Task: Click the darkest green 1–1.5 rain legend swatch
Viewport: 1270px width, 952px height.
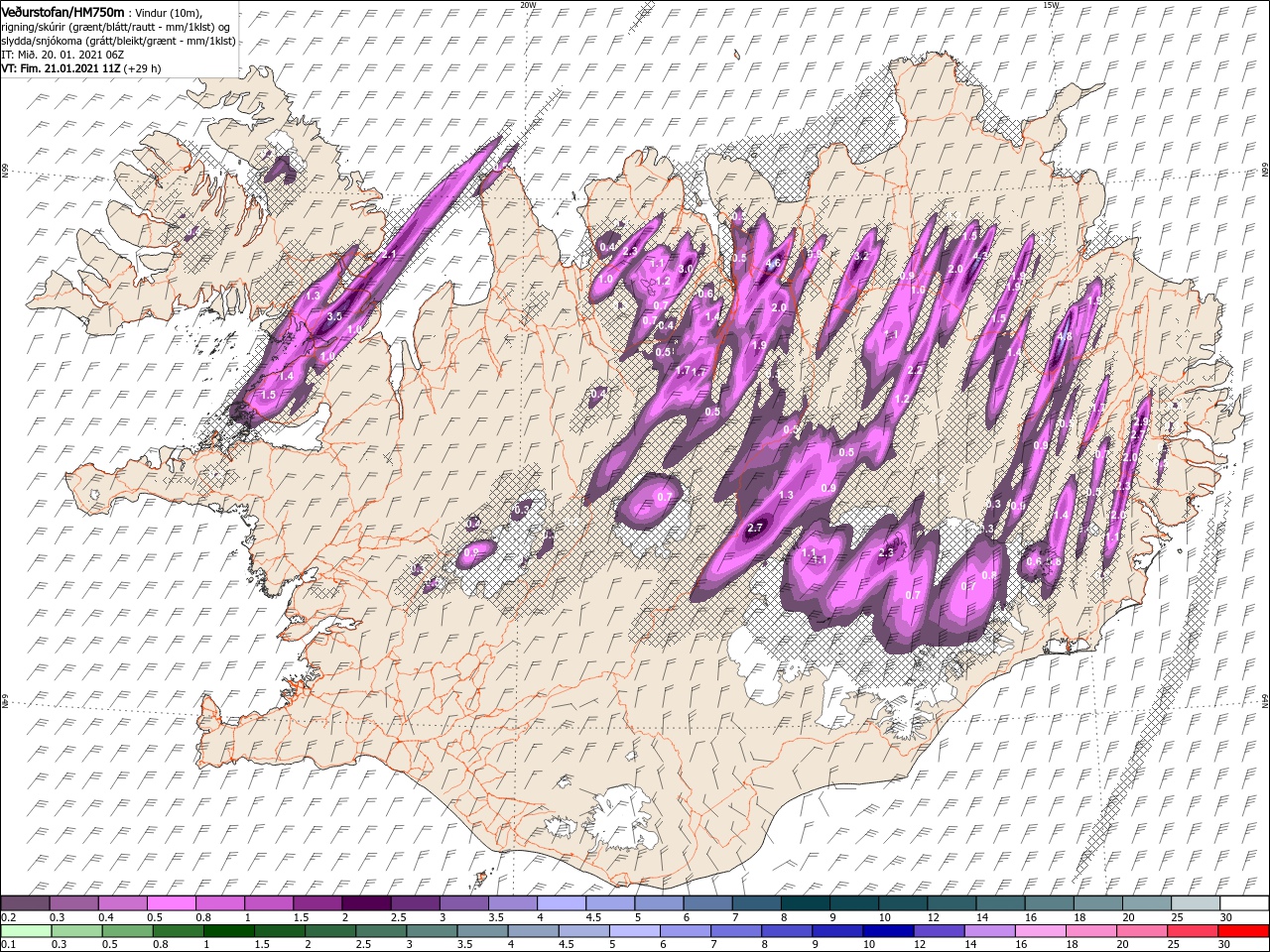Action: (229, 931)
